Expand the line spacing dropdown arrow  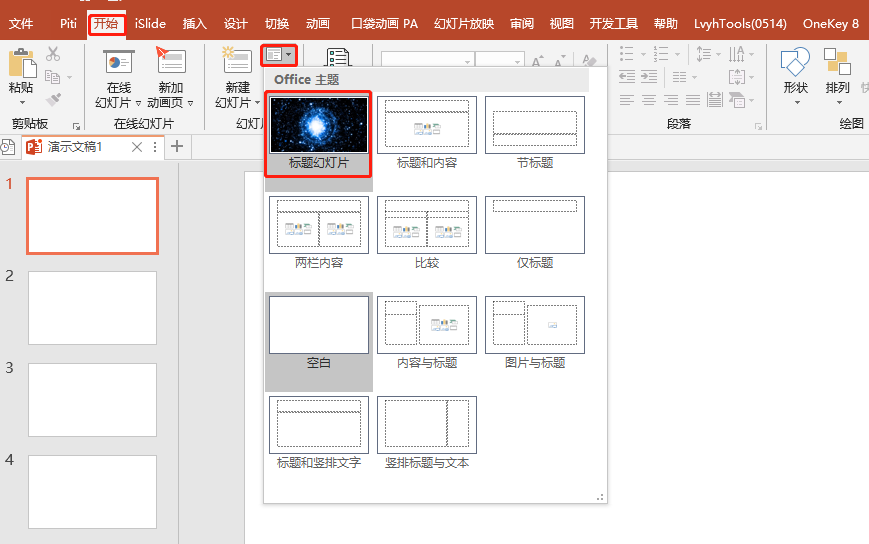pos(718,54)
